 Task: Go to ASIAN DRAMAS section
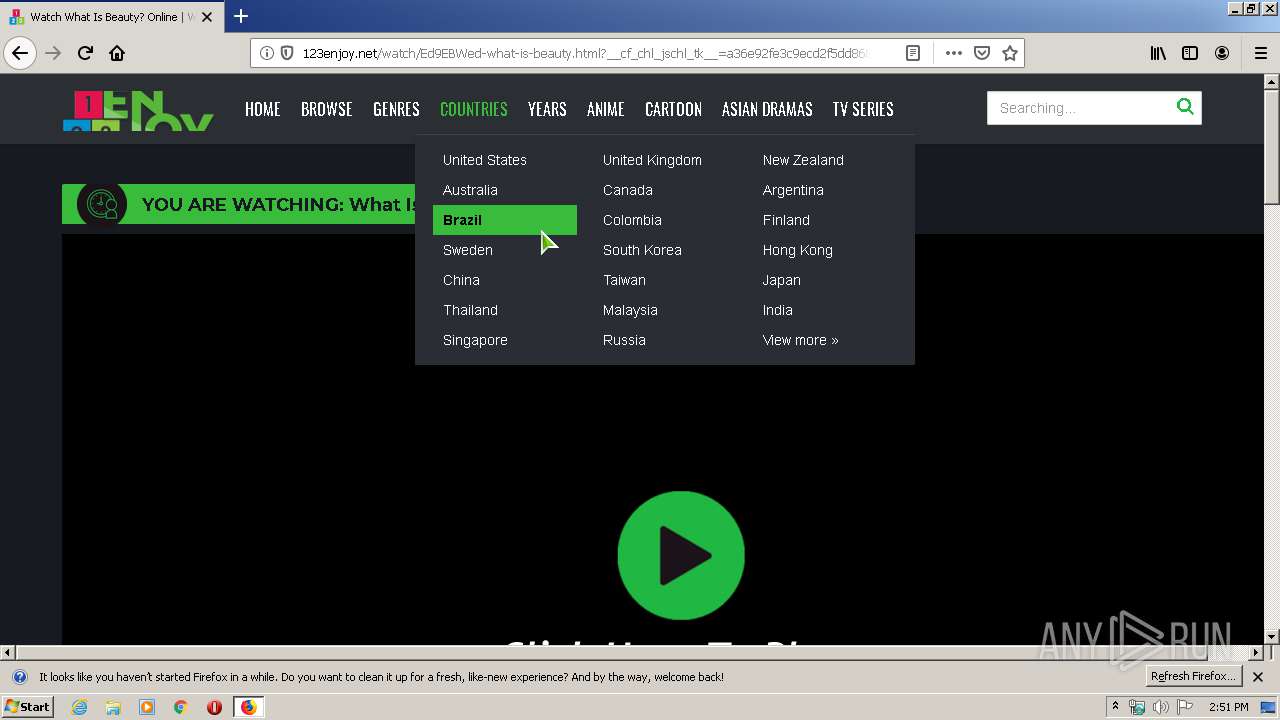tap(767, 109)
